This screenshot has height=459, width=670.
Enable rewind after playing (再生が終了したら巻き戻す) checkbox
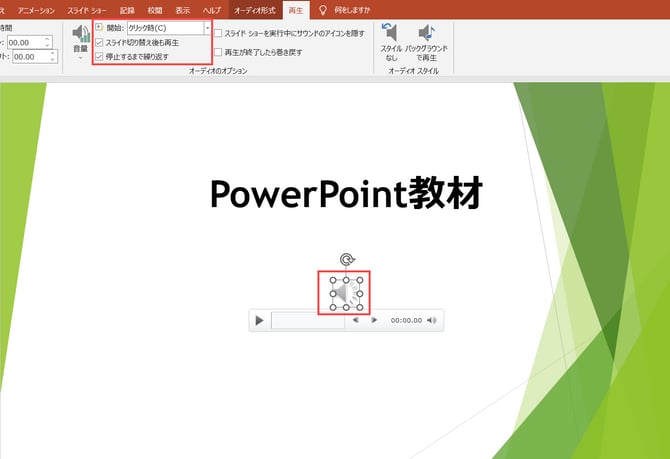tap(219, 51)
